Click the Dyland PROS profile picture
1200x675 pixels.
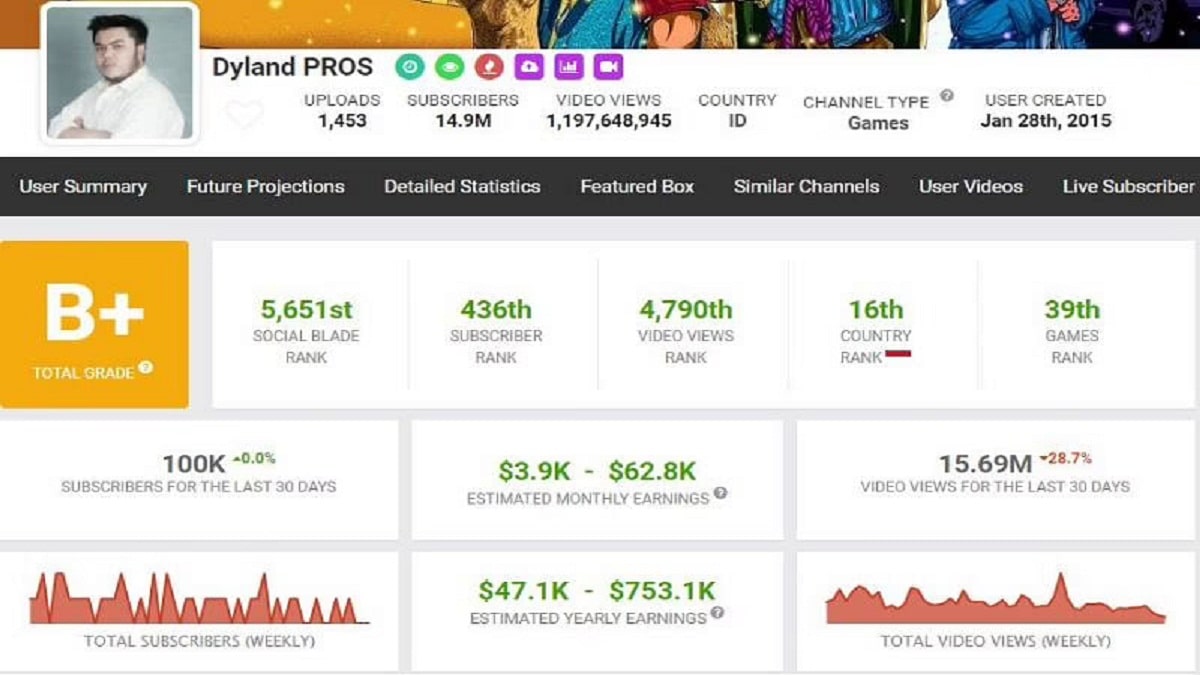(118, 70)
